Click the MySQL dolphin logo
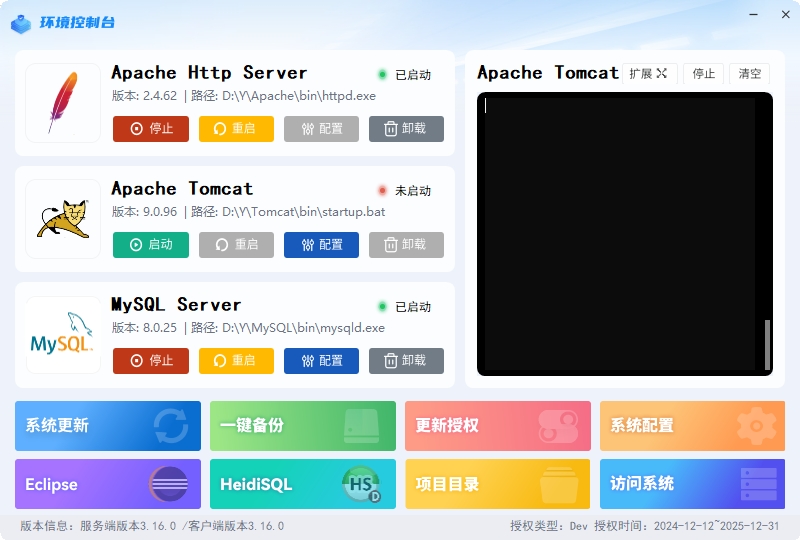The image size is (800, 540). click(x=63, y=335)
